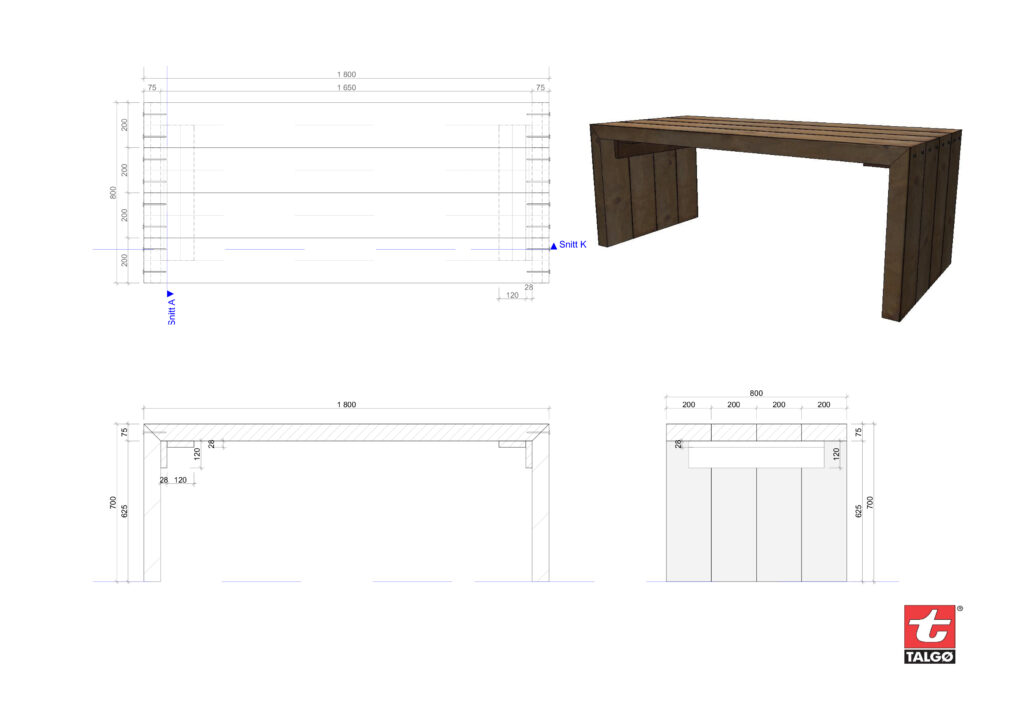Click the 800 width dimension above side view
Image resolution: width=1024 pixels, height=724 pixels.
point(756,393)
